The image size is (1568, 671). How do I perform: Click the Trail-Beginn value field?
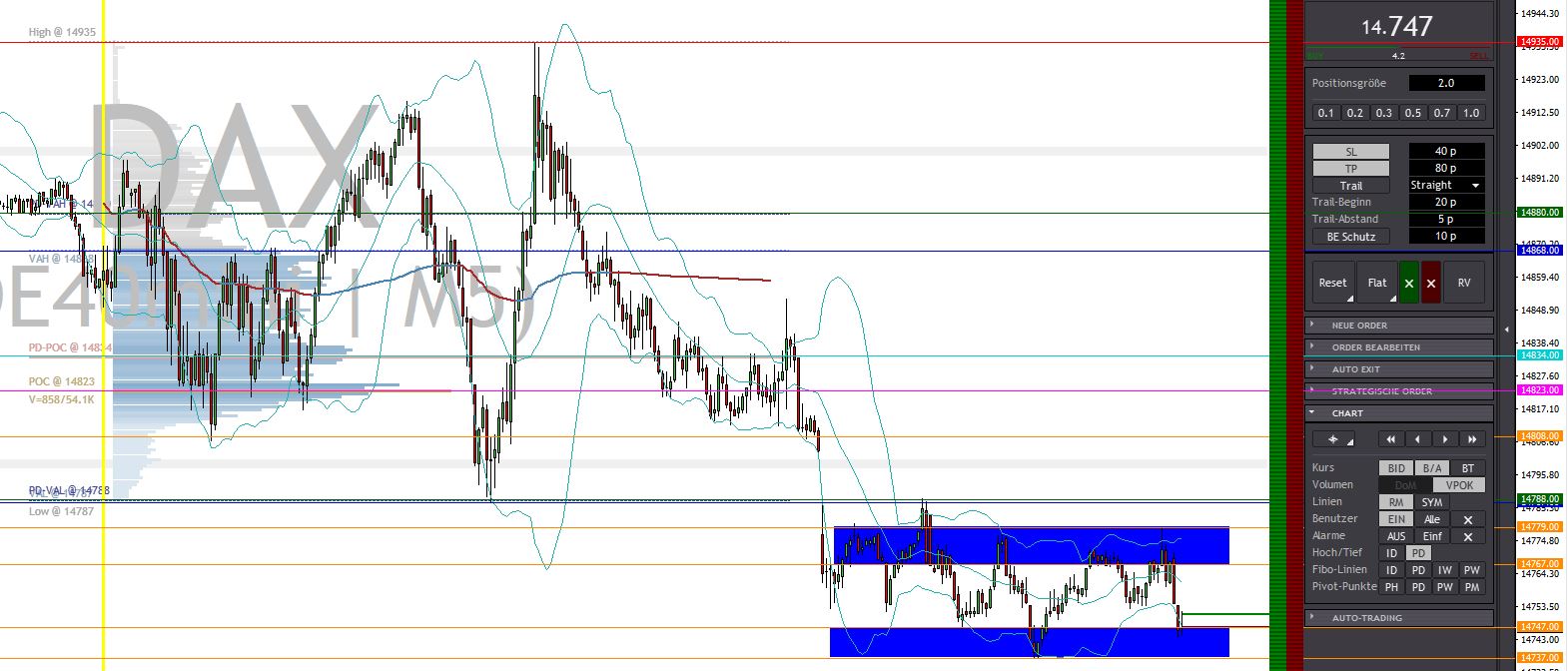click(x=1446, y=203)
